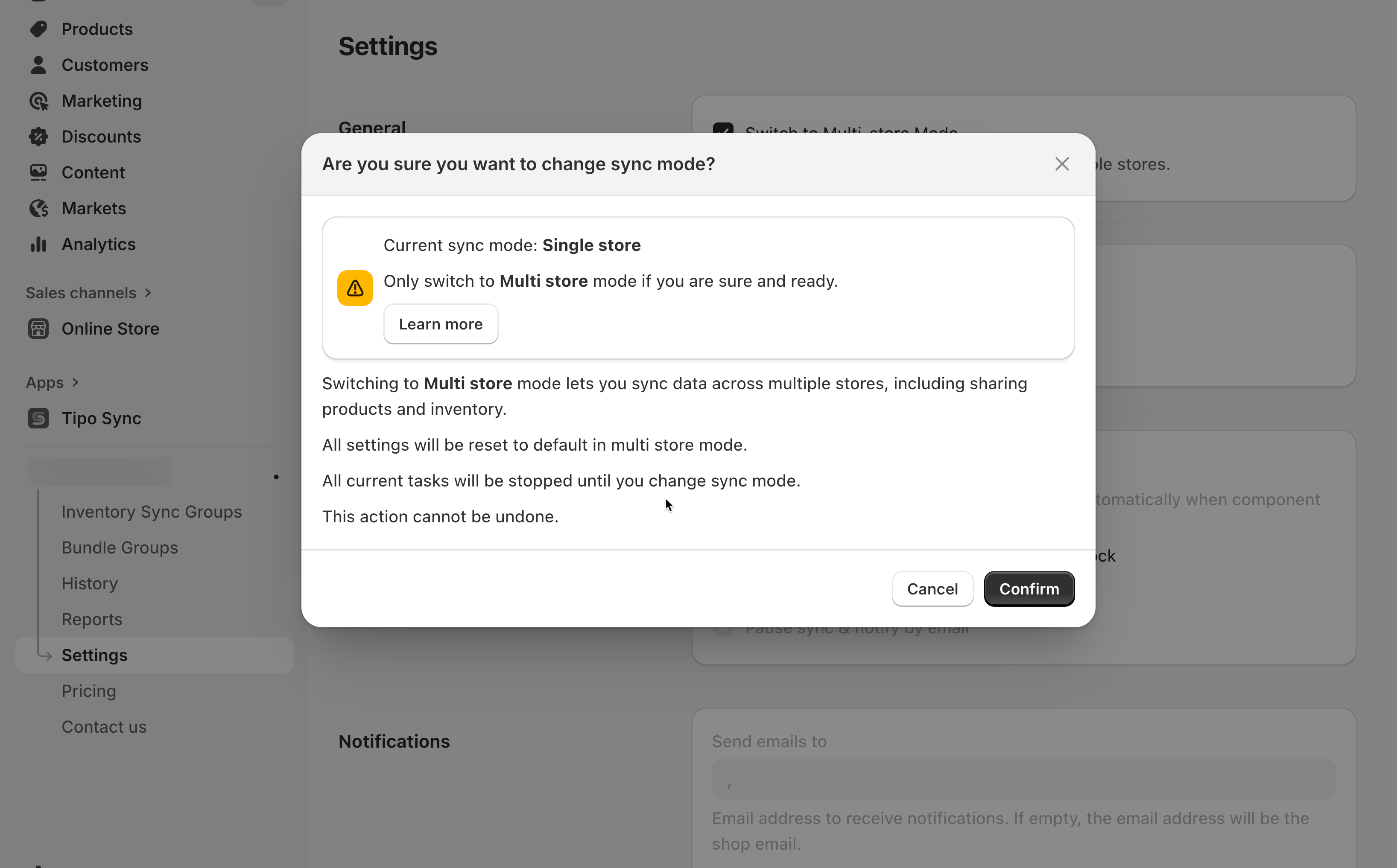This screenshot has height=868, width=1397.
Task: Select the Pause sync radio button
Action: (x=723, y=629)
